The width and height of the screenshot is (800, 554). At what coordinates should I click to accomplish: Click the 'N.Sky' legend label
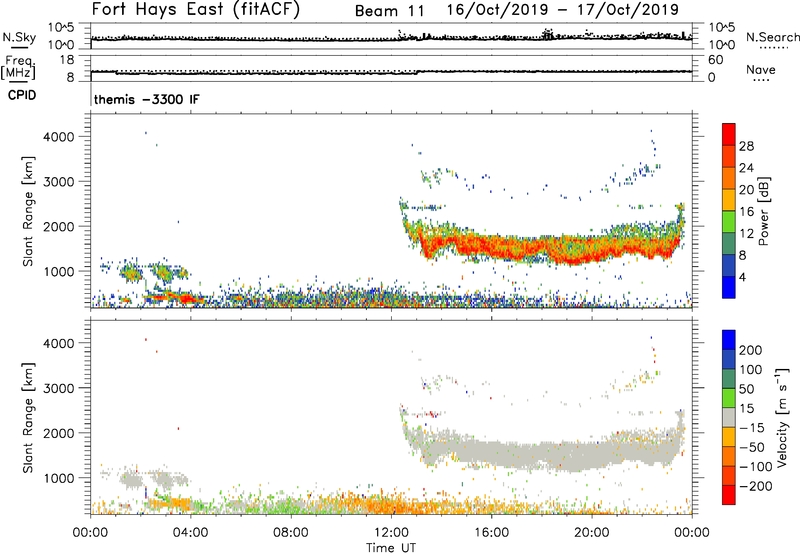coord(19,37)
